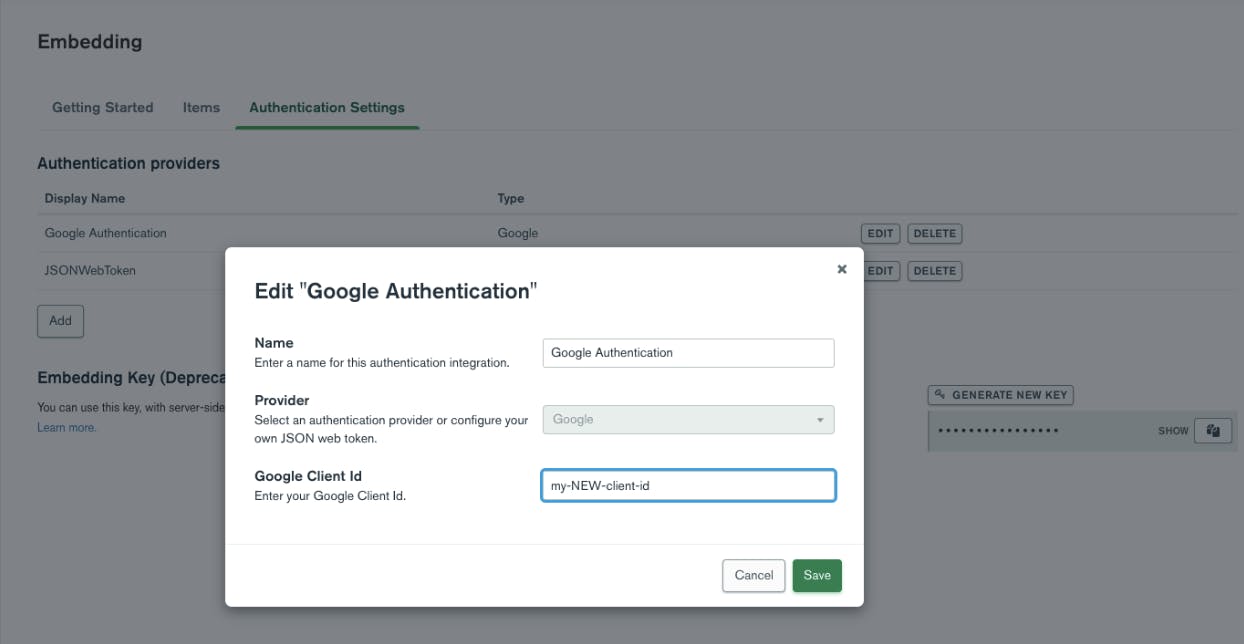Switch to the Getting Started tab
Image resolution: width=1244 pixels, height=644 pixels.
pos(103,108)
